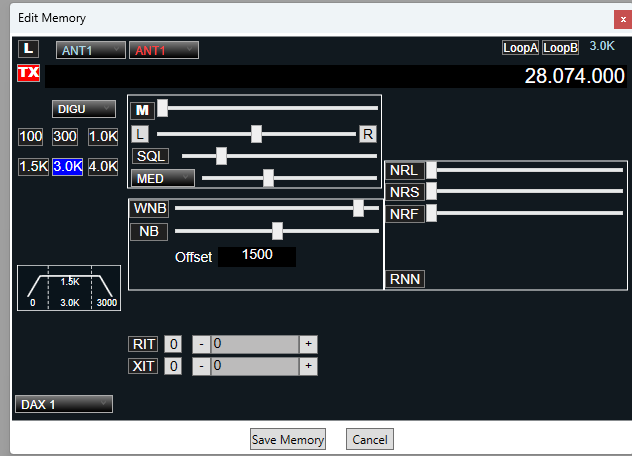
Task: Toggle the NRL noise reduction button
Action: point(405,171)
